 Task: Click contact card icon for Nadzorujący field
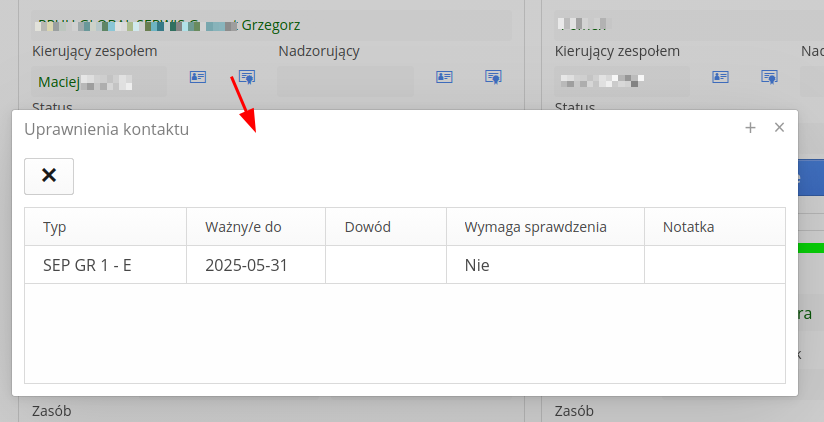pyautogui.click(x=444, y=77)
